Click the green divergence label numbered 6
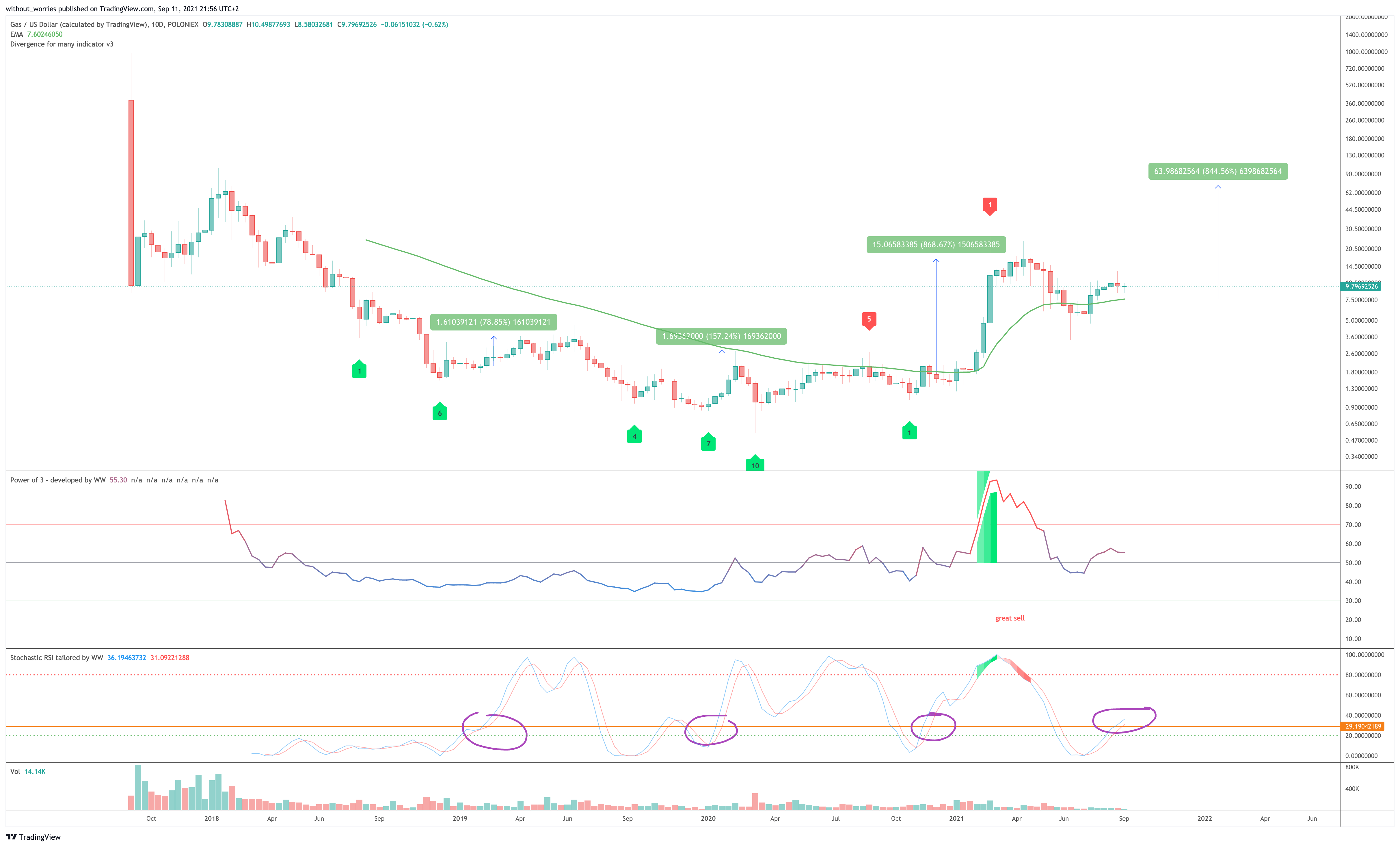 [x=440, y=412]
